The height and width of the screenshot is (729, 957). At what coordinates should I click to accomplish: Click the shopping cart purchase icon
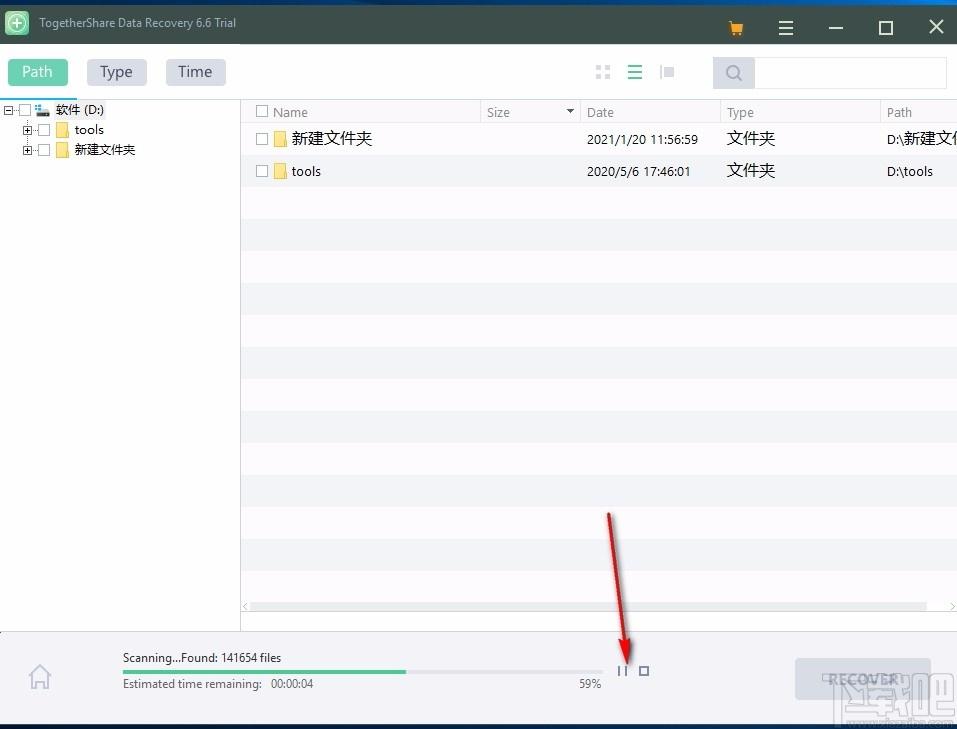(736, 28)
